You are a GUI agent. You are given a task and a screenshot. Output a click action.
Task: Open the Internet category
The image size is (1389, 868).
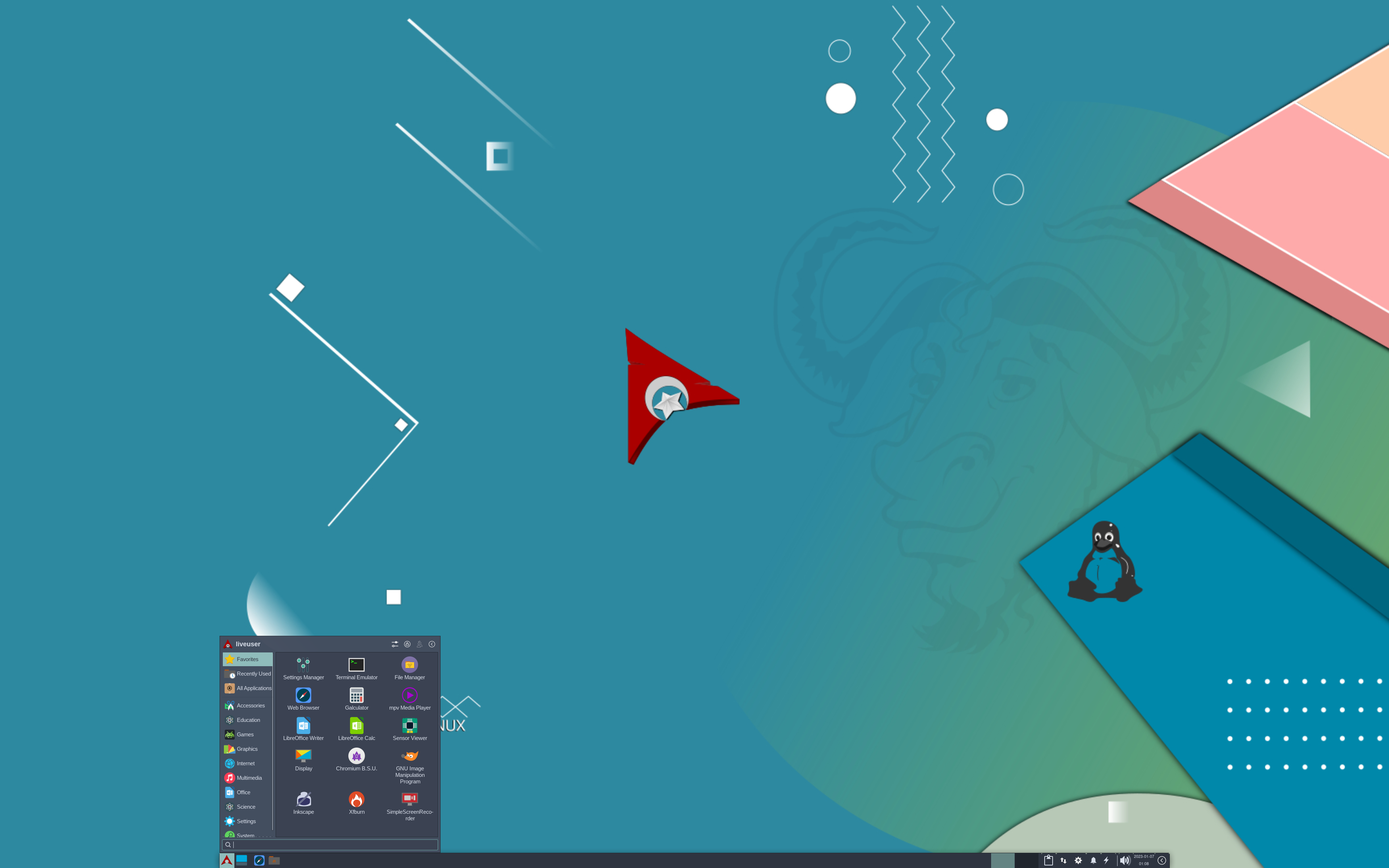pyautogui.click(x=247, y=763)
